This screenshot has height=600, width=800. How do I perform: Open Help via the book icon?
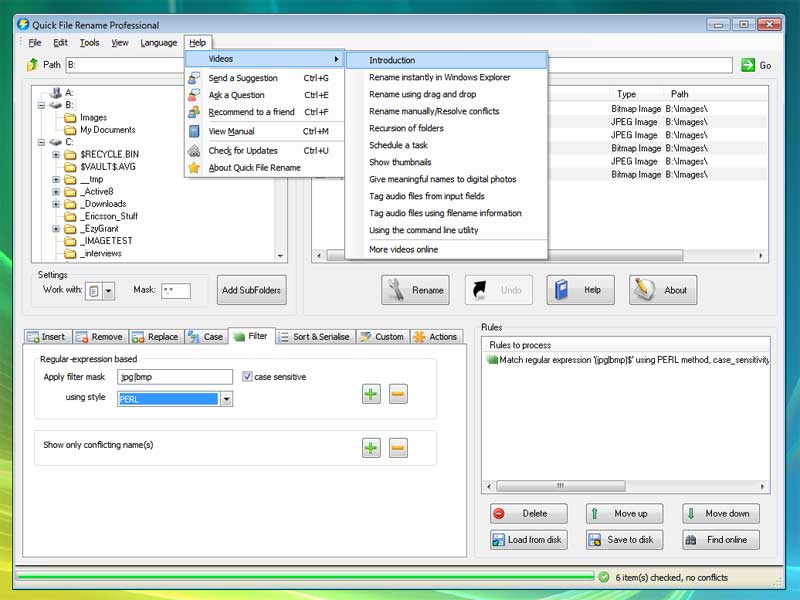pos(580,290)
